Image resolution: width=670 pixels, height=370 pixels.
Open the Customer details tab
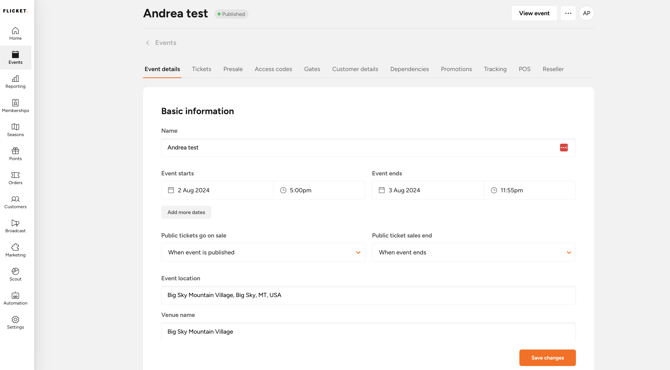tap(355, 69)
